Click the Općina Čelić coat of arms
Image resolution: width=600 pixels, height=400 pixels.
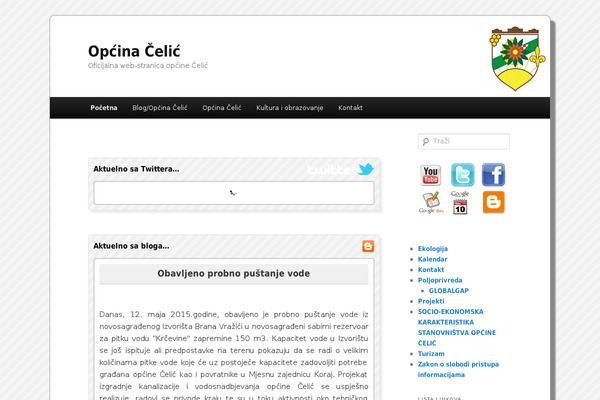[x=517, y=59]
